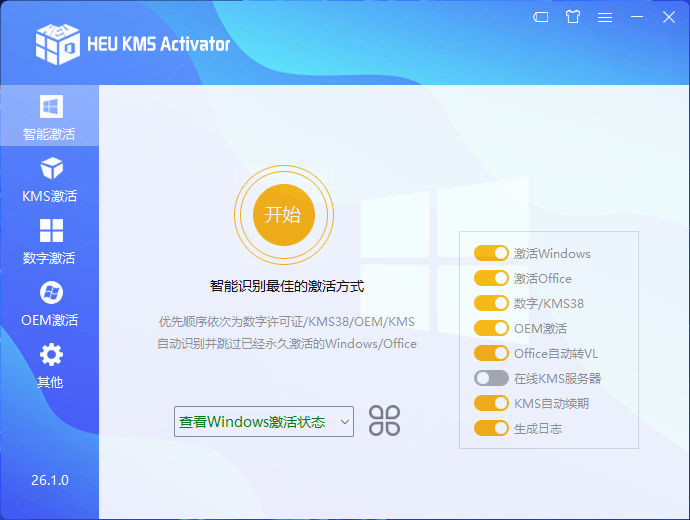The width and height of the screenshot is (690, 520).
Task: Expand the 查看Windows激活状态 dropdown
Action: [264, 422]
